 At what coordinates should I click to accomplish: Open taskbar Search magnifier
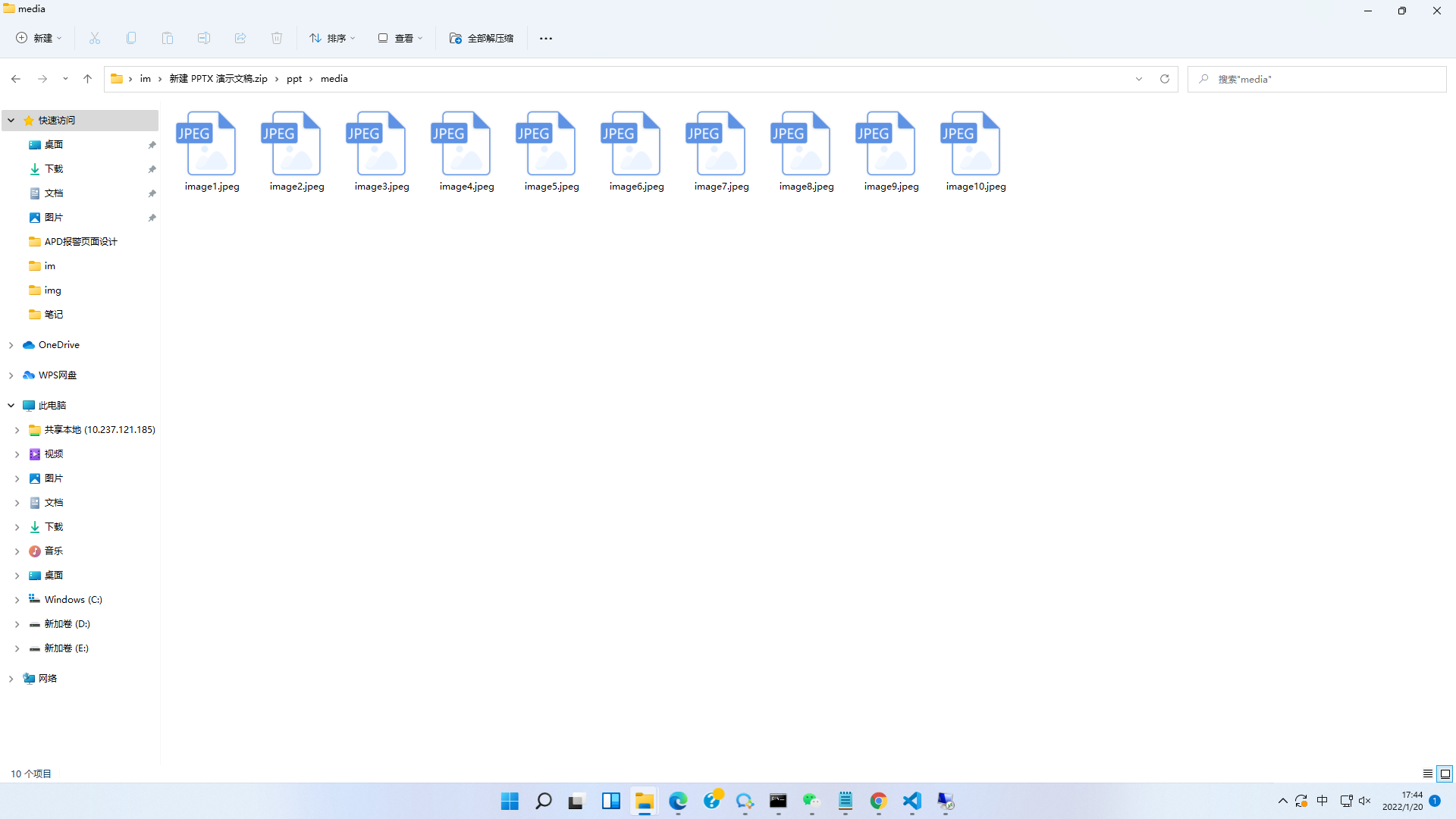click(544, 801)
